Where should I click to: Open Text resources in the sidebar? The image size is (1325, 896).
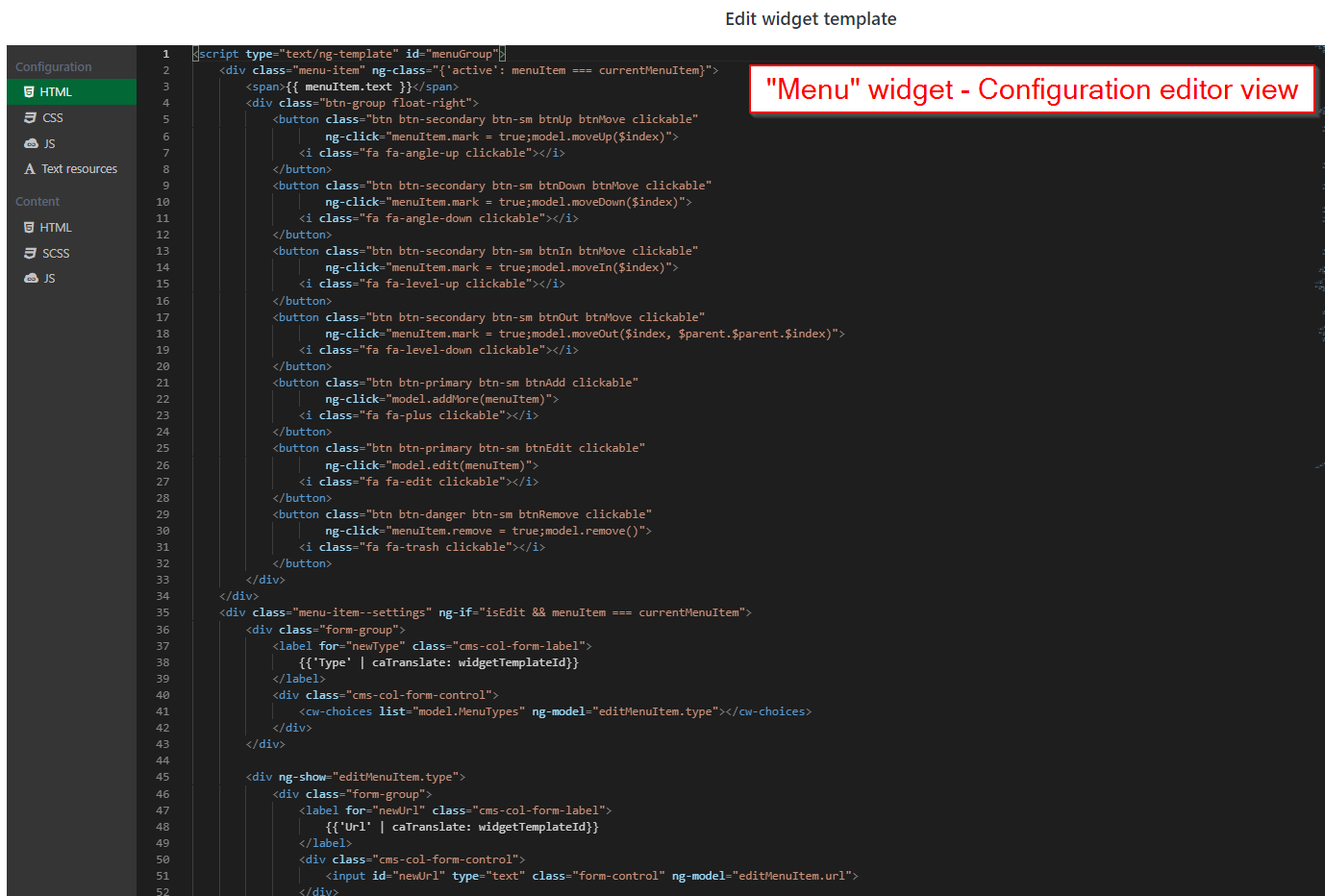(x=71, y=169)
